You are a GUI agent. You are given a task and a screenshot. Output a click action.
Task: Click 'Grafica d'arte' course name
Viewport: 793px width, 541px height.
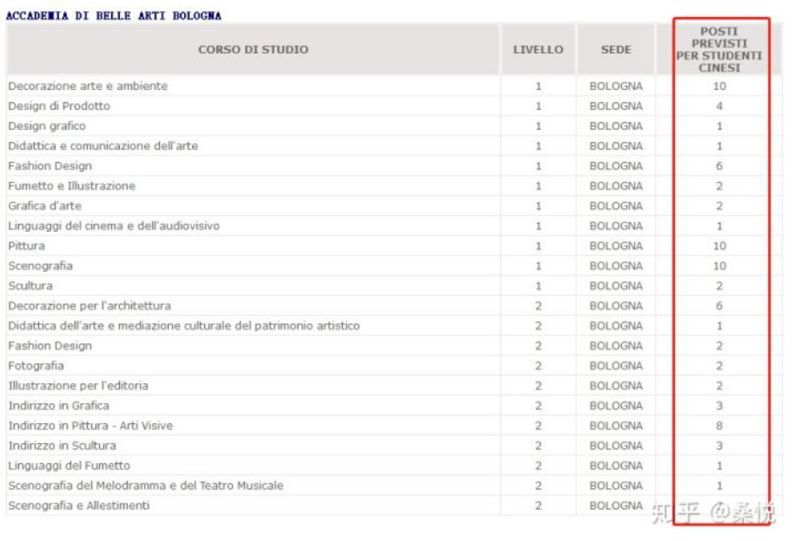pos(45,206)
